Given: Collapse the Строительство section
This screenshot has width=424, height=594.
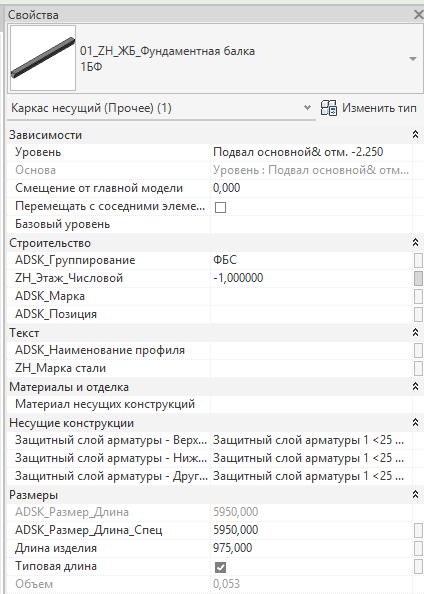Looking at the screenshot, I should (415, 242).
